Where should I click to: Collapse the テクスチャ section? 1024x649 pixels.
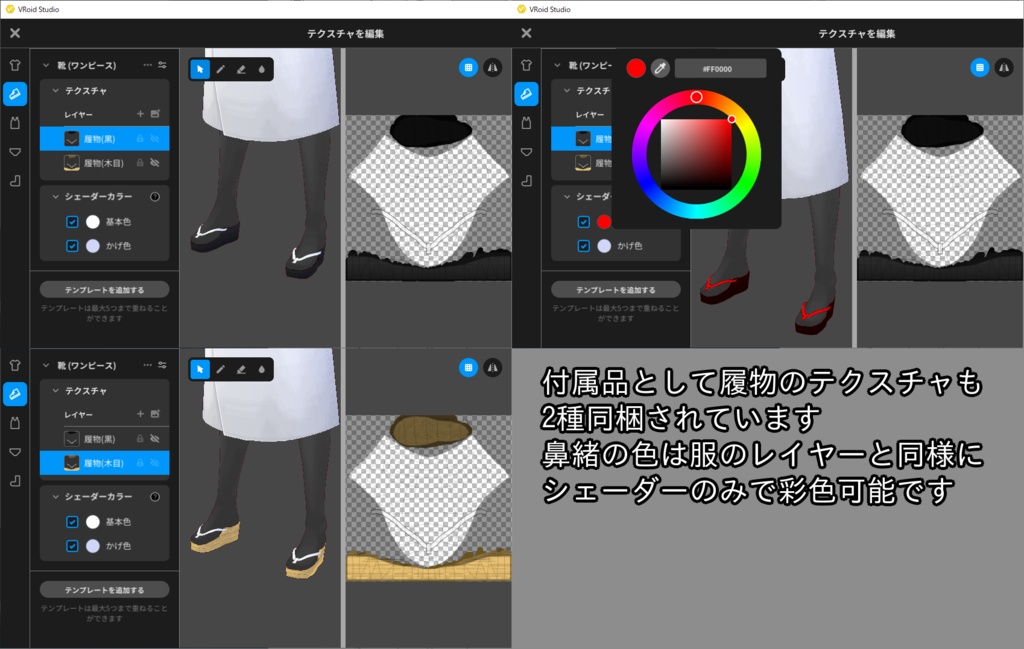tap(56, 90)
